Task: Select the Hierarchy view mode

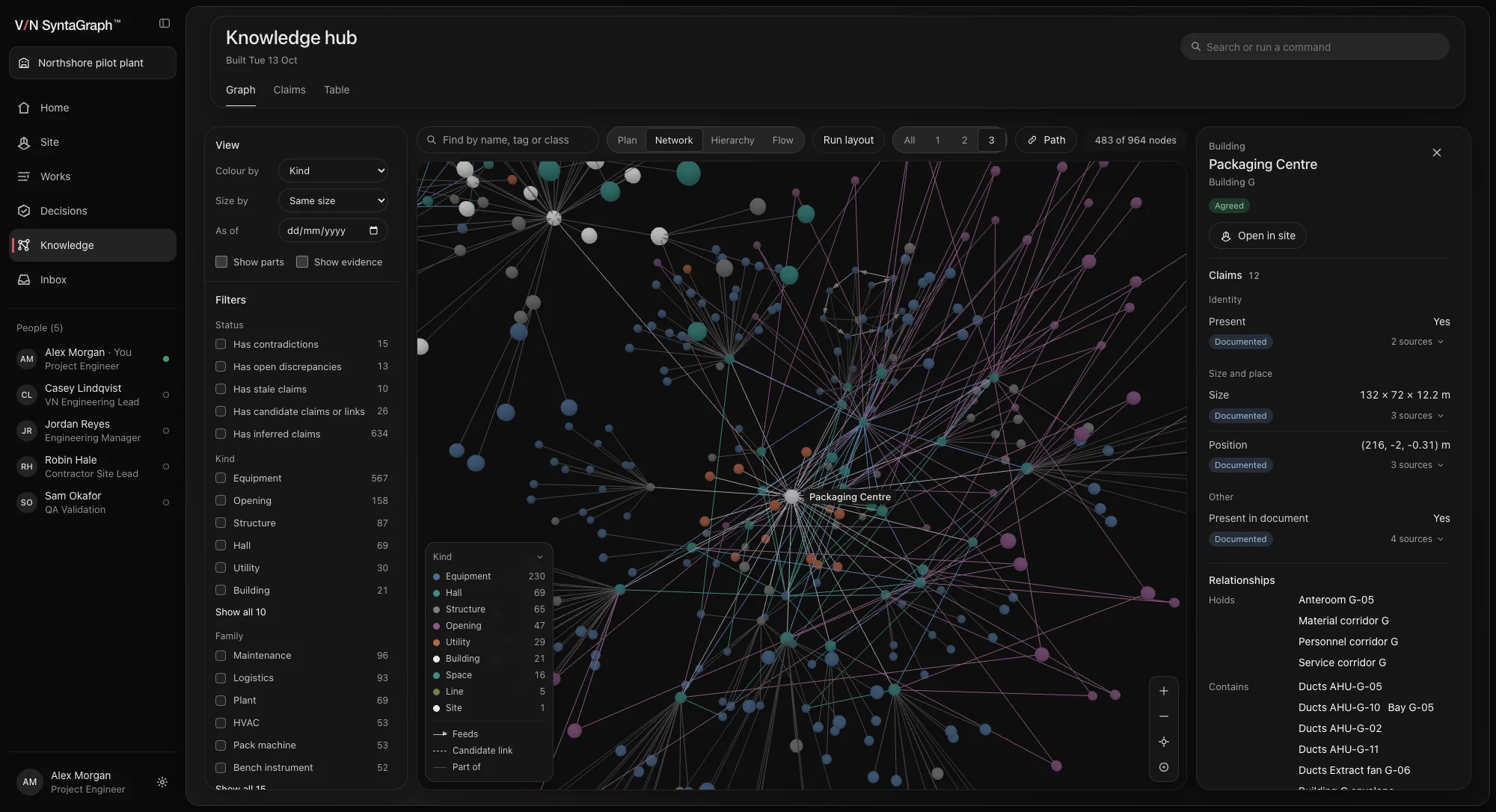Action: click(732, 140)
